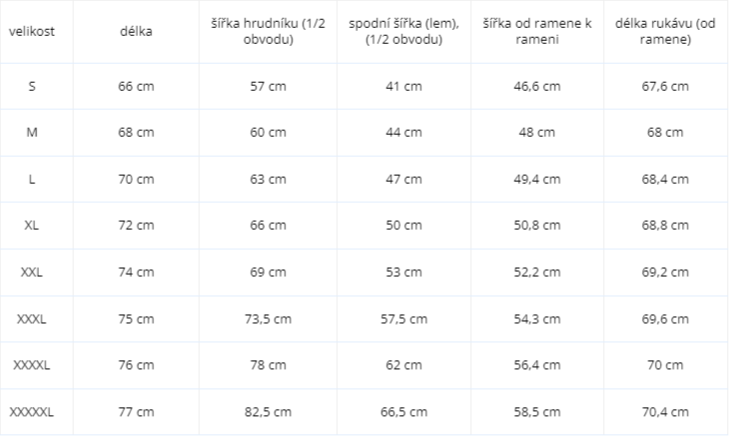Click the XXXXL size label

[32, 365]
